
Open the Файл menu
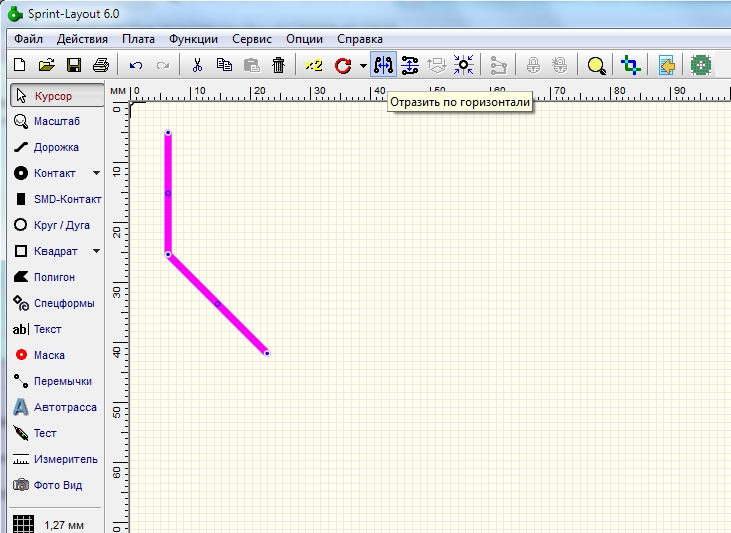28,39
